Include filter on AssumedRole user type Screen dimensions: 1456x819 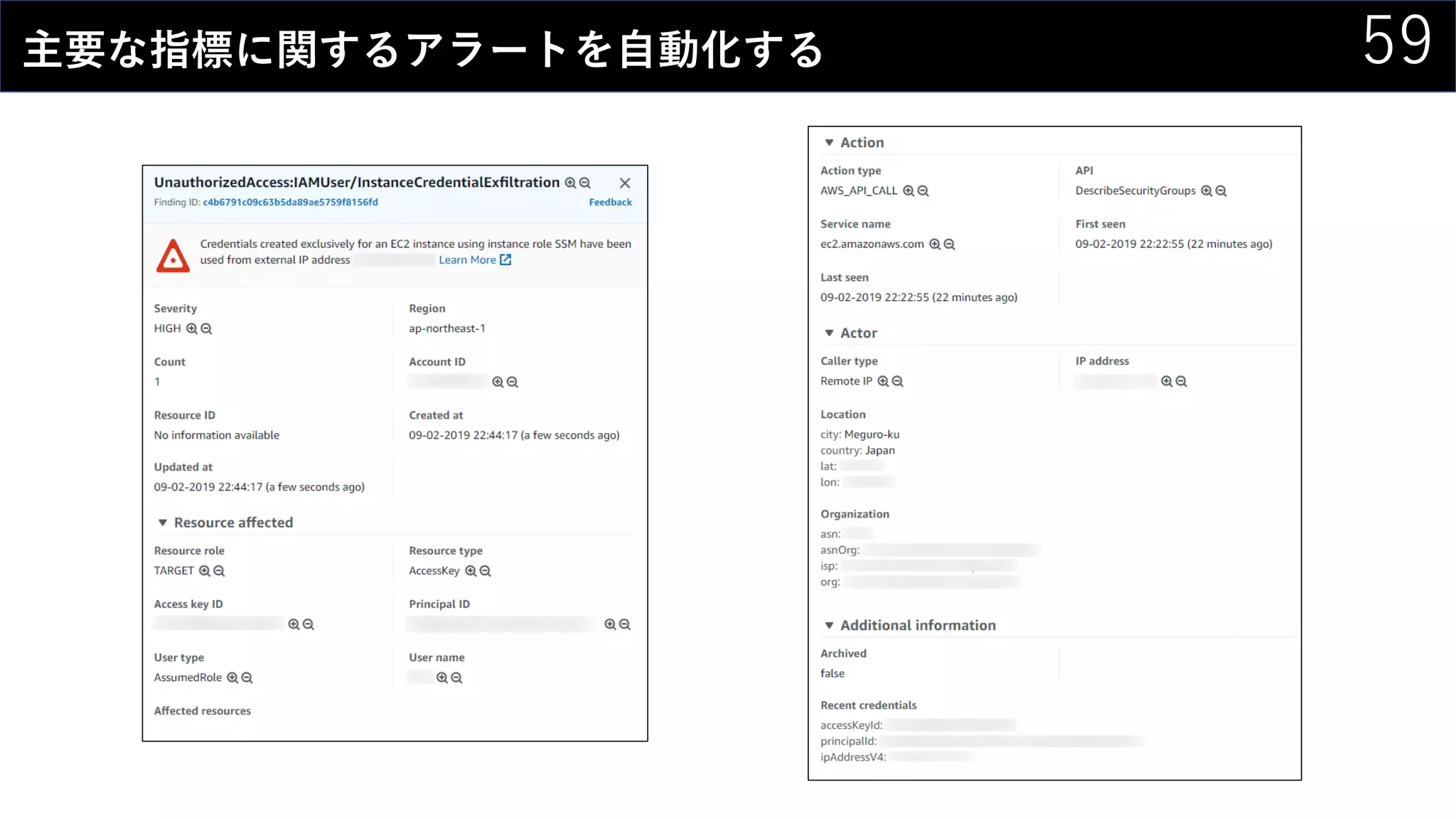232,678
